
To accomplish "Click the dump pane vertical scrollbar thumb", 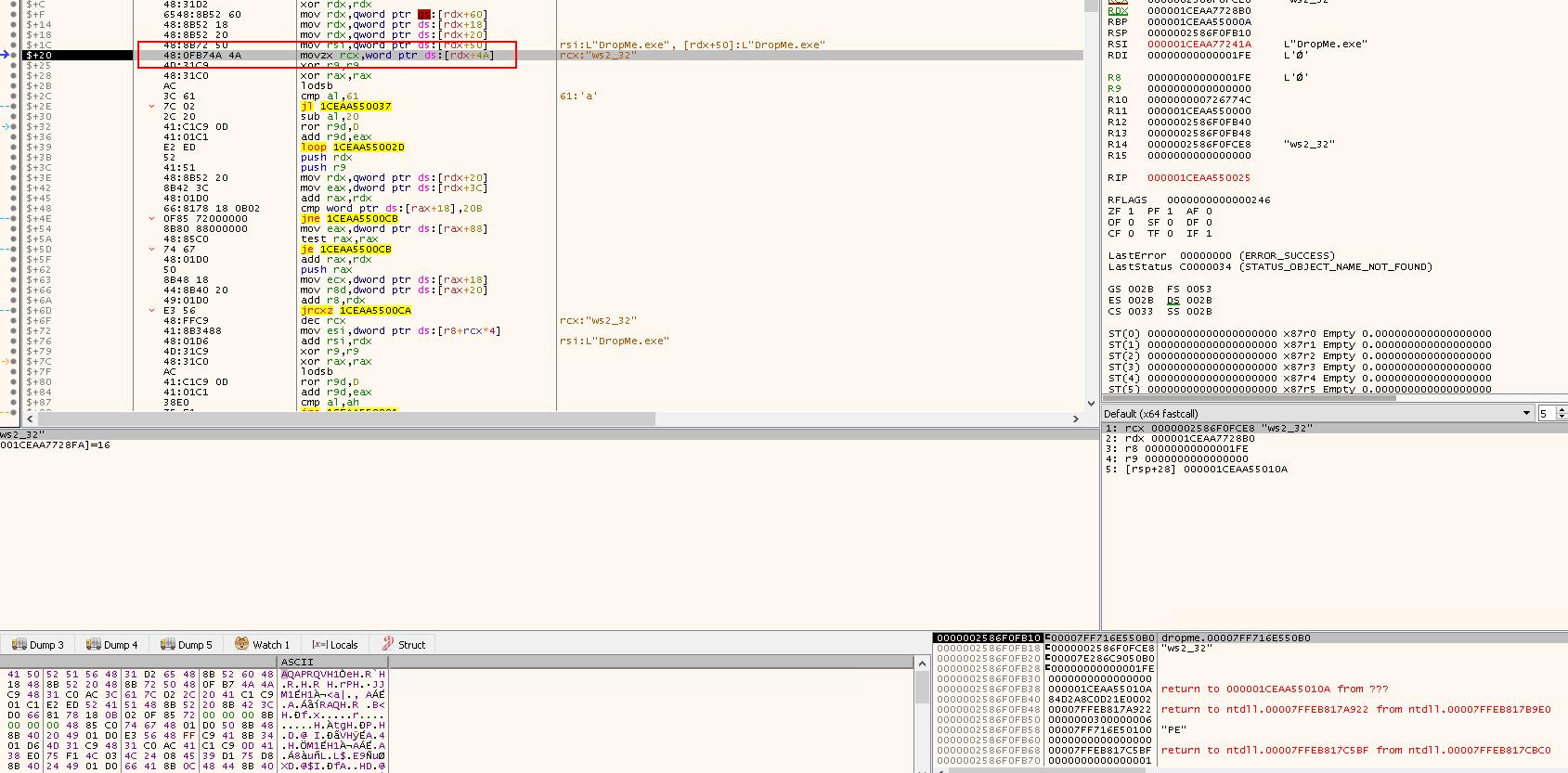I will [922, 687].
